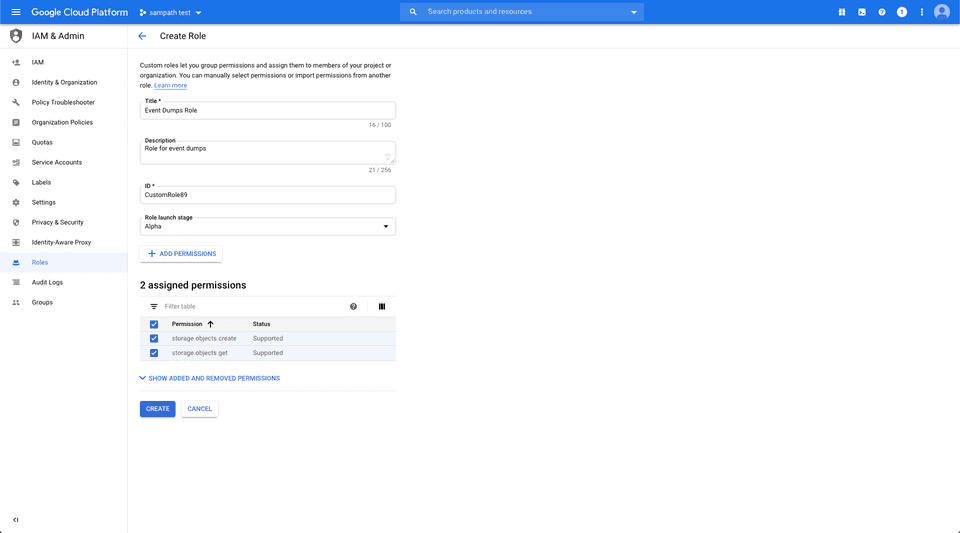Click the help question mark in header
The image size is (960, 533).
[x=882, y=12]
